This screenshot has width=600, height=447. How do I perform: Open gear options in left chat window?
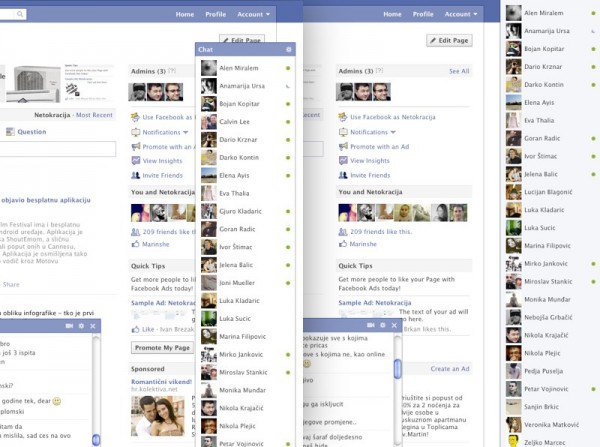[x=81, y=326]
